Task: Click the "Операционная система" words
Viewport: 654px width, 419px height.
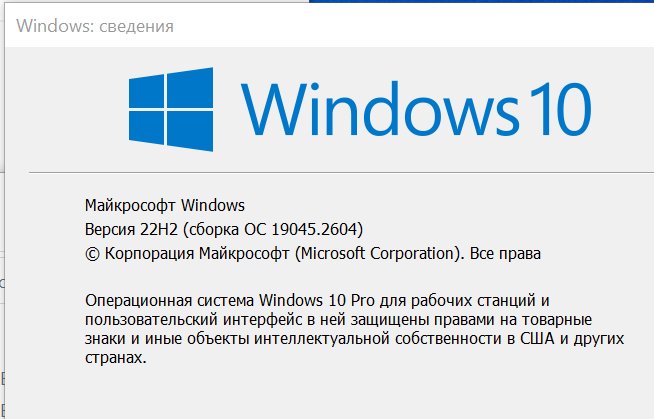Action: tap(171, 300)
